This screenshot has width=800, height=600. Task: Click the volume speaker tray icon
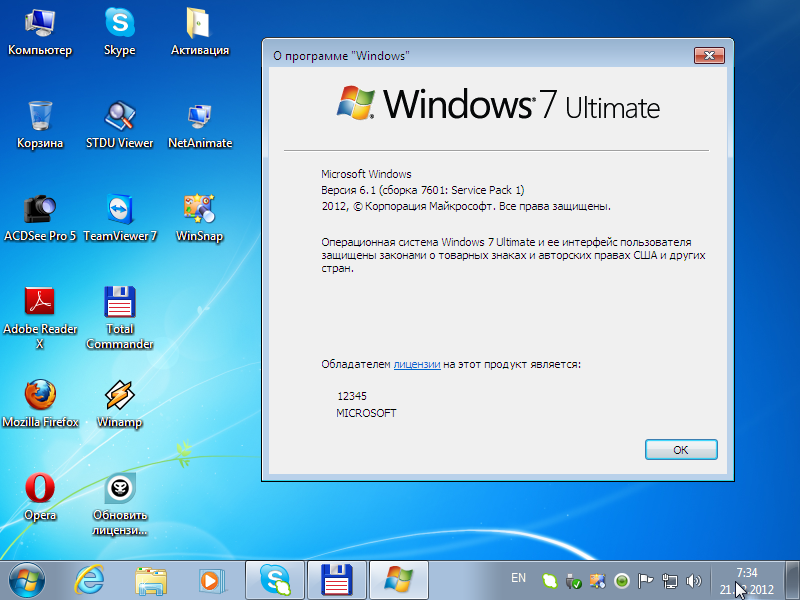(693, 581)
